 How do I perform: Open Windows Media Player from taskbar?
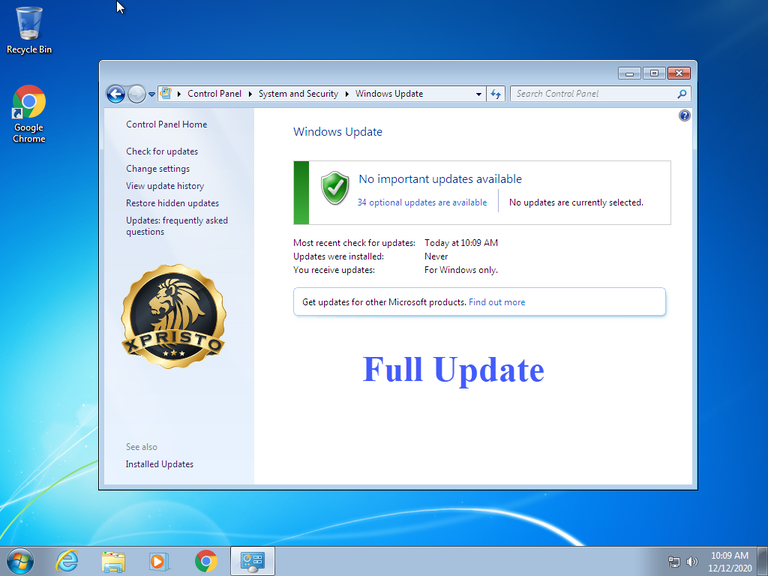pyautogui.click(x=159, y=561)
